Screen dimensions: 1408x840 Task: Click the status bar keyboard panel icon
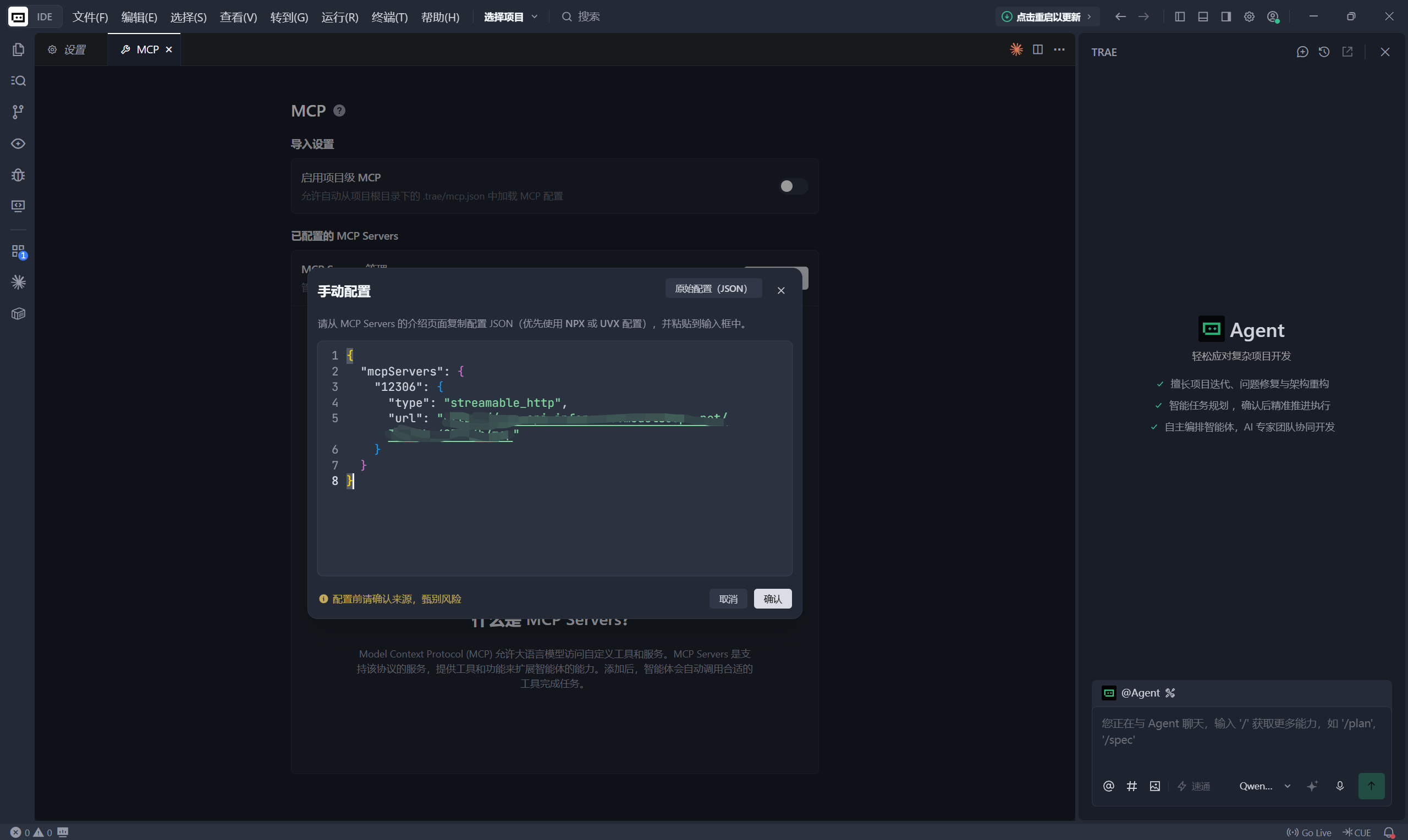[63, 832]
